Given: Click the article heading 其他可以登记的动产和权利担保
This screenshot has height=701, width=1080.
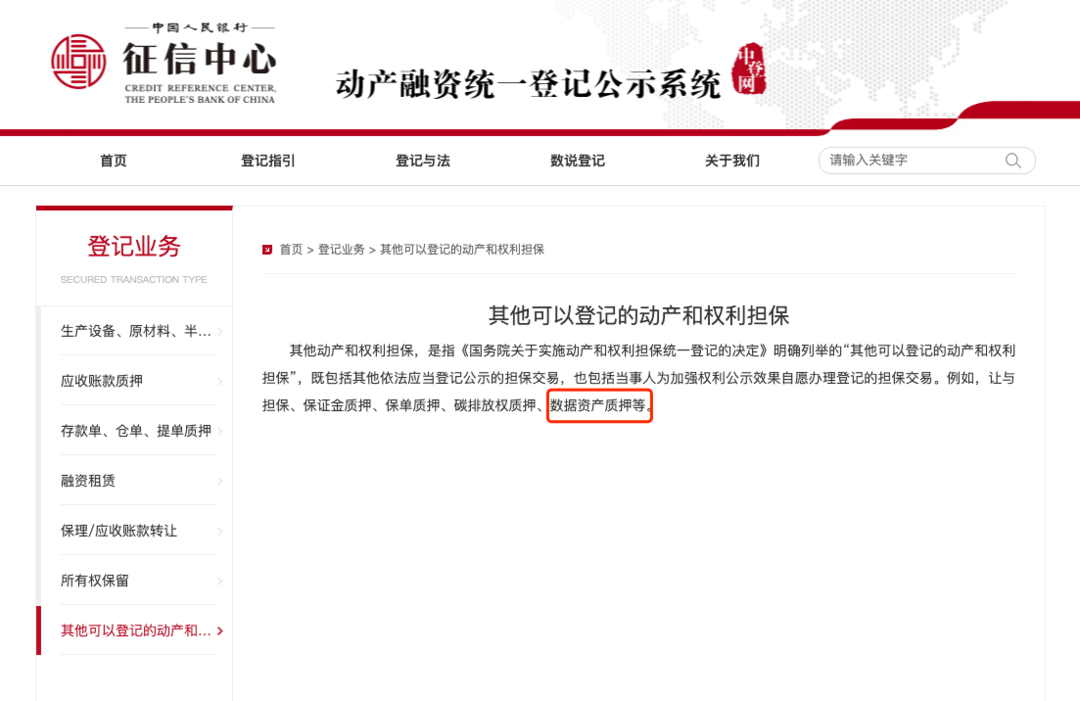Looking at the screenshot, I should [x=638, y=315].
